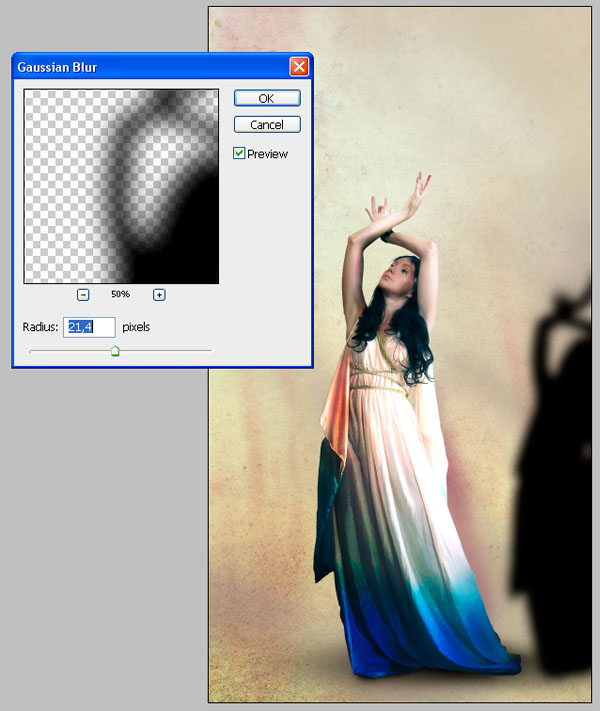This screenshot has height=711, width=600.
Task: Cancel the Gaussian Blur dialog
Action: pos(267,125)
